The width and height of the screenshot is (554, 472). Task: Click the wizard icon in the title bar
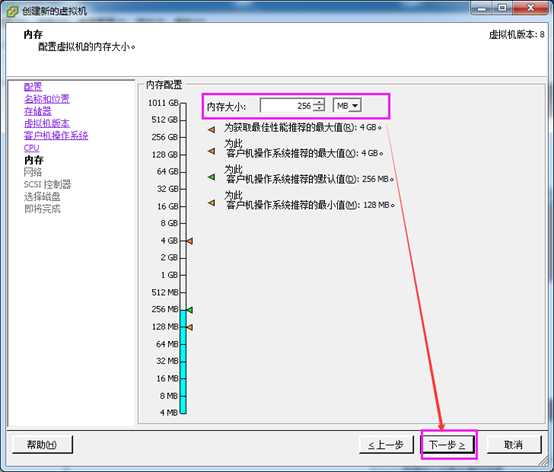[13, 11]
